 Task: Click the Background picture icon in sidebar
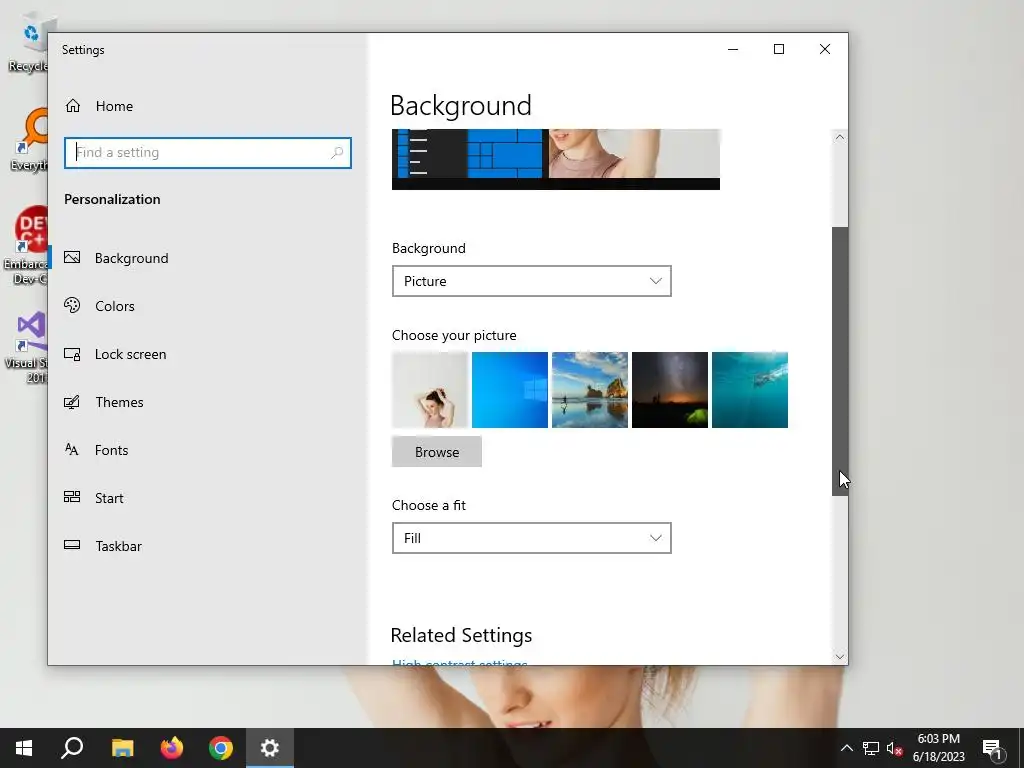[72, 257]
